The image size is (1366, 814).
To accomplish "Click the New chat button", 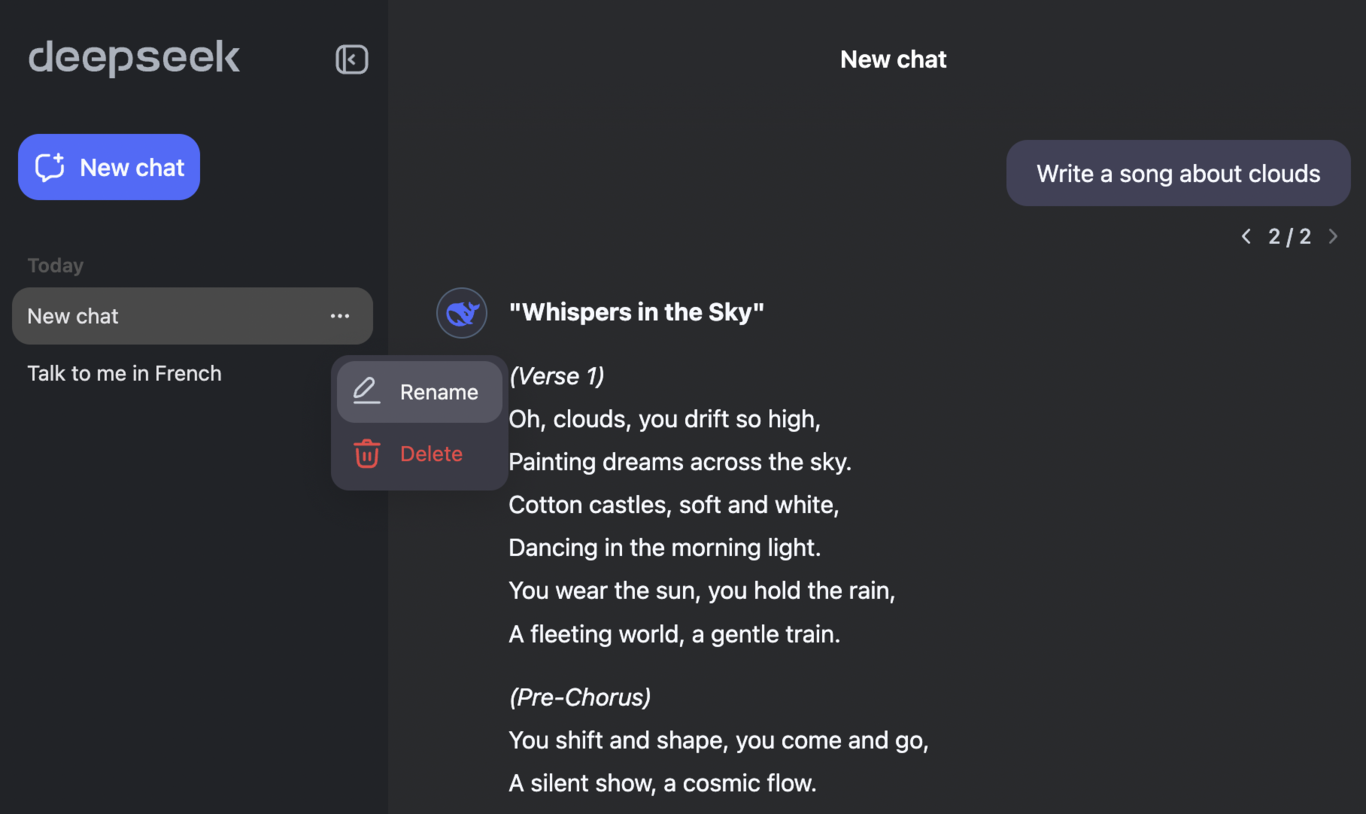I will tap(108, 166).
